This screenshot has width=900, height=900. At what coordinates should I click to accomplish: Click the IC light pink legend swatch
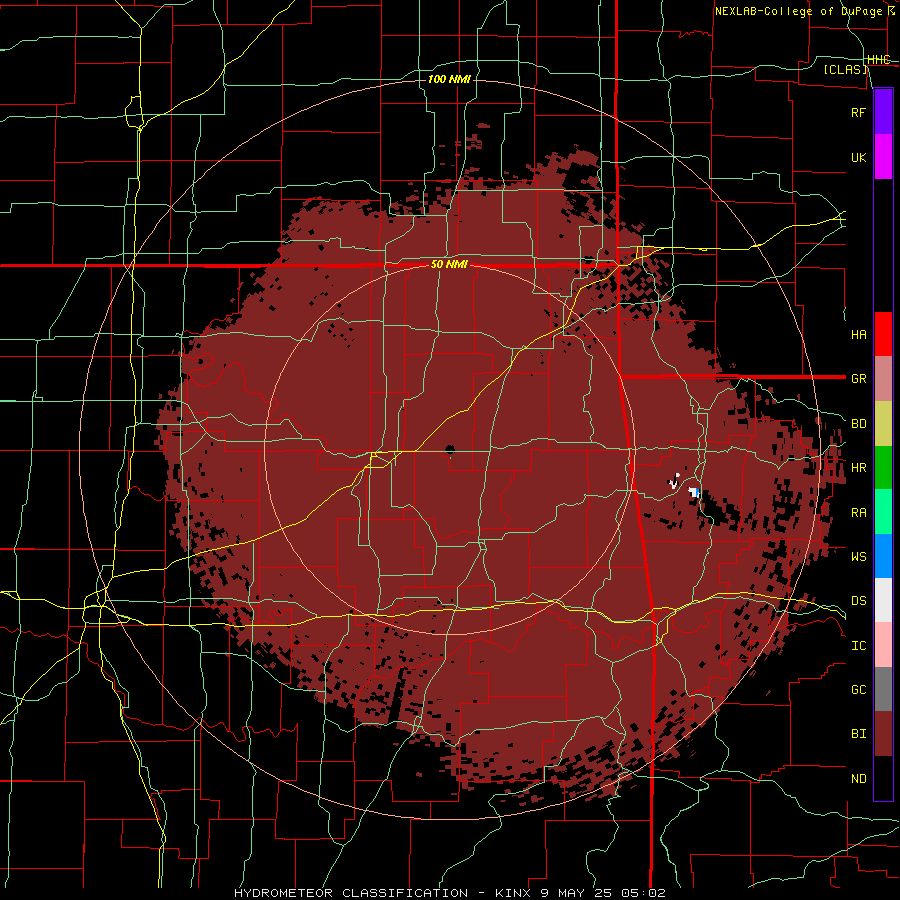tap(883, 645)
